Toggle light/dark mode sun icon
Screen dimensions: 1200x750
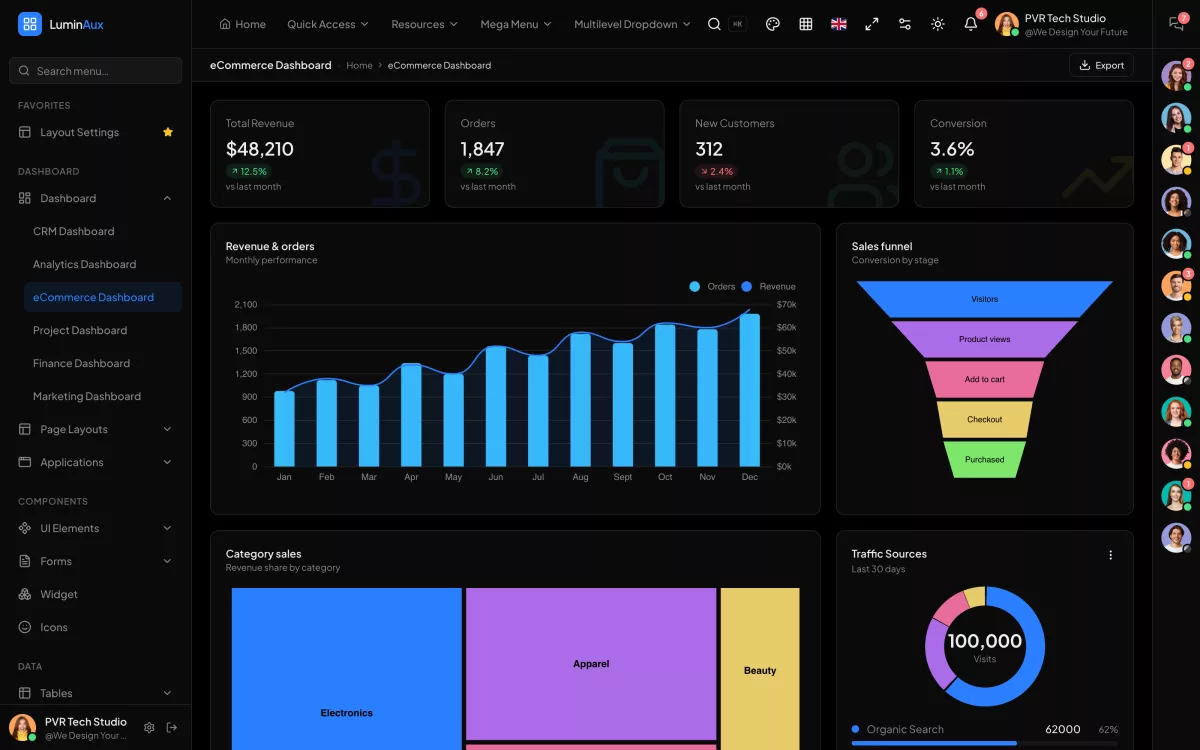click(937, 24)
